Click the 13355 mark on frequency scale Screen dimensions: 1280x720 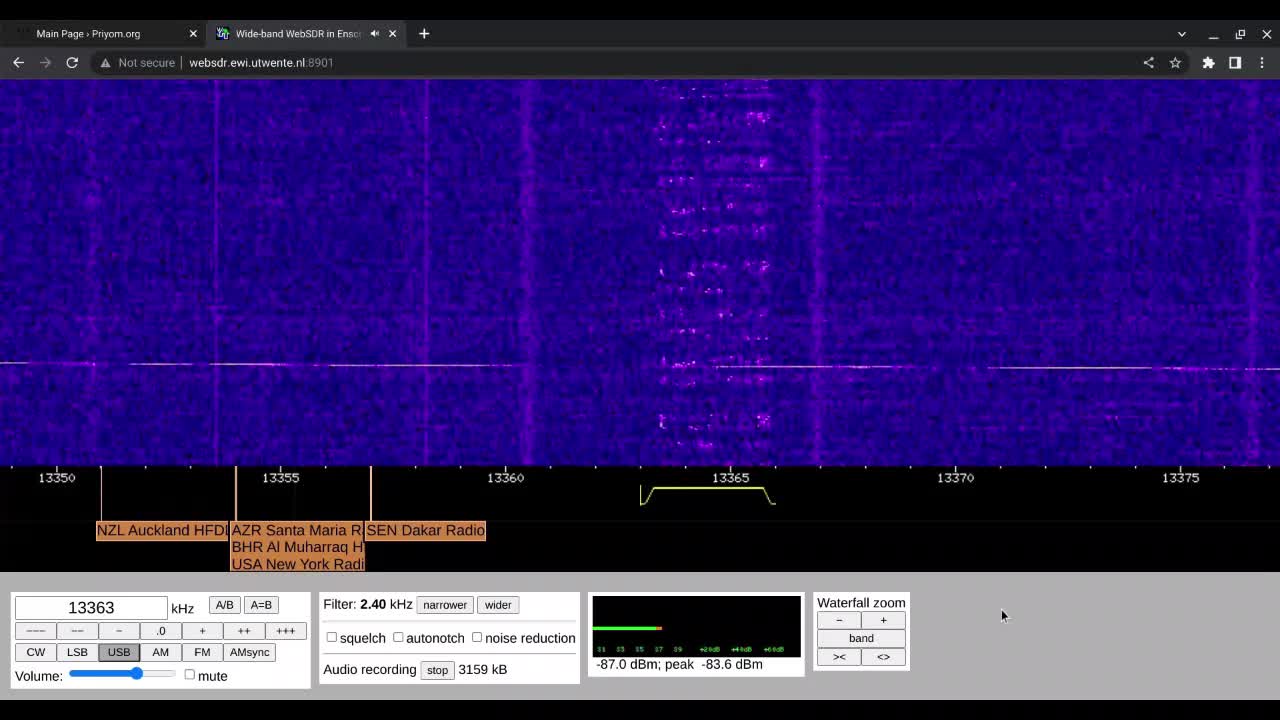pos(280,478)
